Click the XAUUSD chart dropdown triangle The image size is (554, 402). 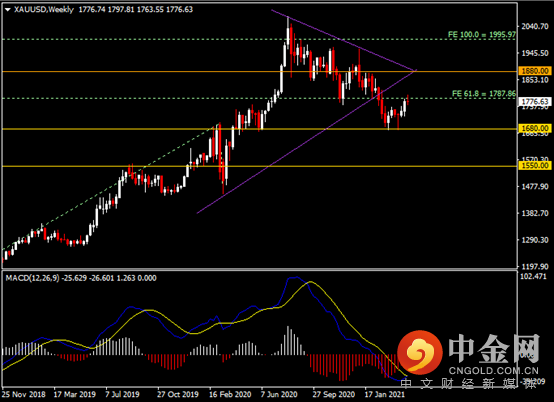point(8,10)
